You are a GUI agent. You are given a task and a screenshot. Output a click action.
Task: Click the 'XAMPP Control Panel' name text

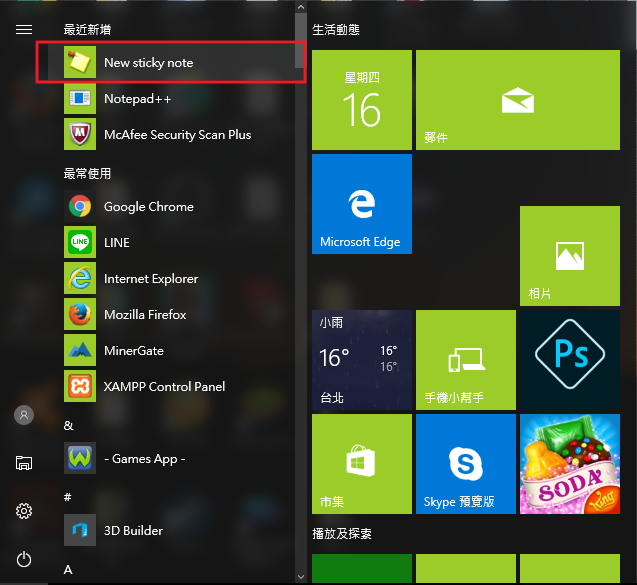point(164,386)
